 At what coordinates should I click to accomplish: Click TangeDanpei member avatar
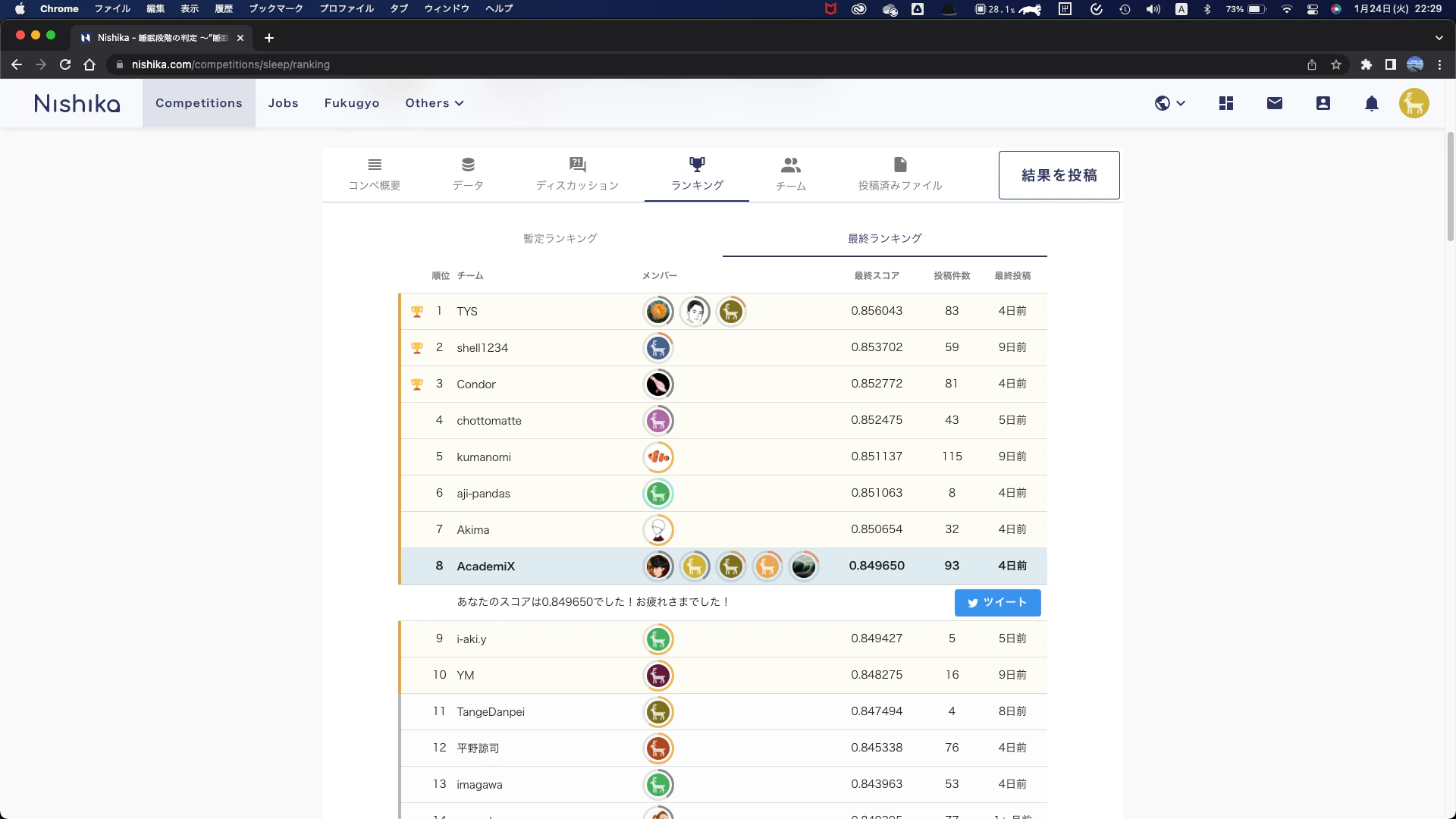(x=658, y=712)
